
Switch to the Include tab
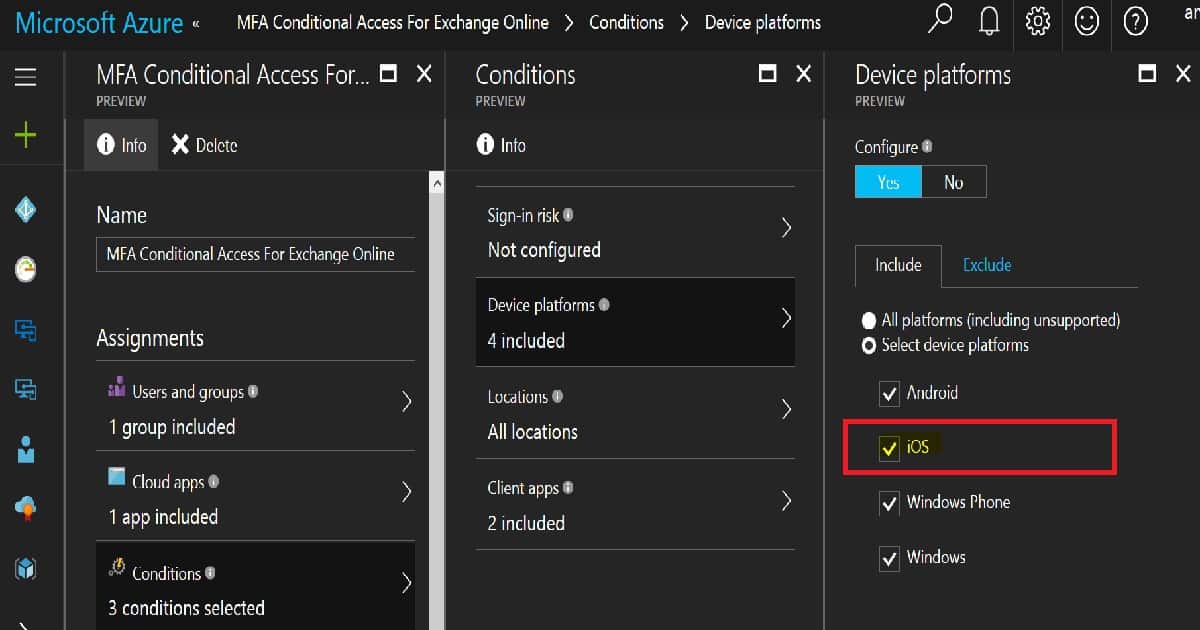click(x=898, y=266)
